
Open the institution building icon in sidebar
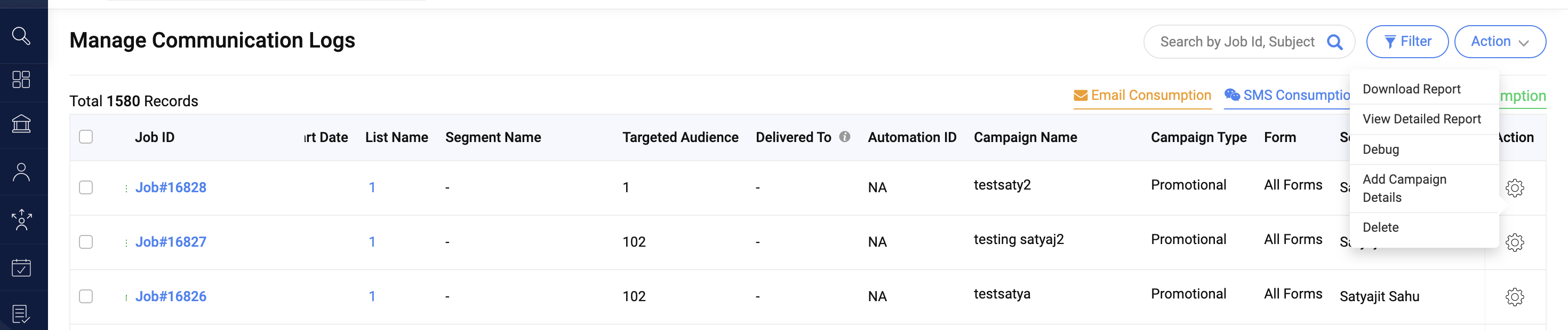point(21,124)
